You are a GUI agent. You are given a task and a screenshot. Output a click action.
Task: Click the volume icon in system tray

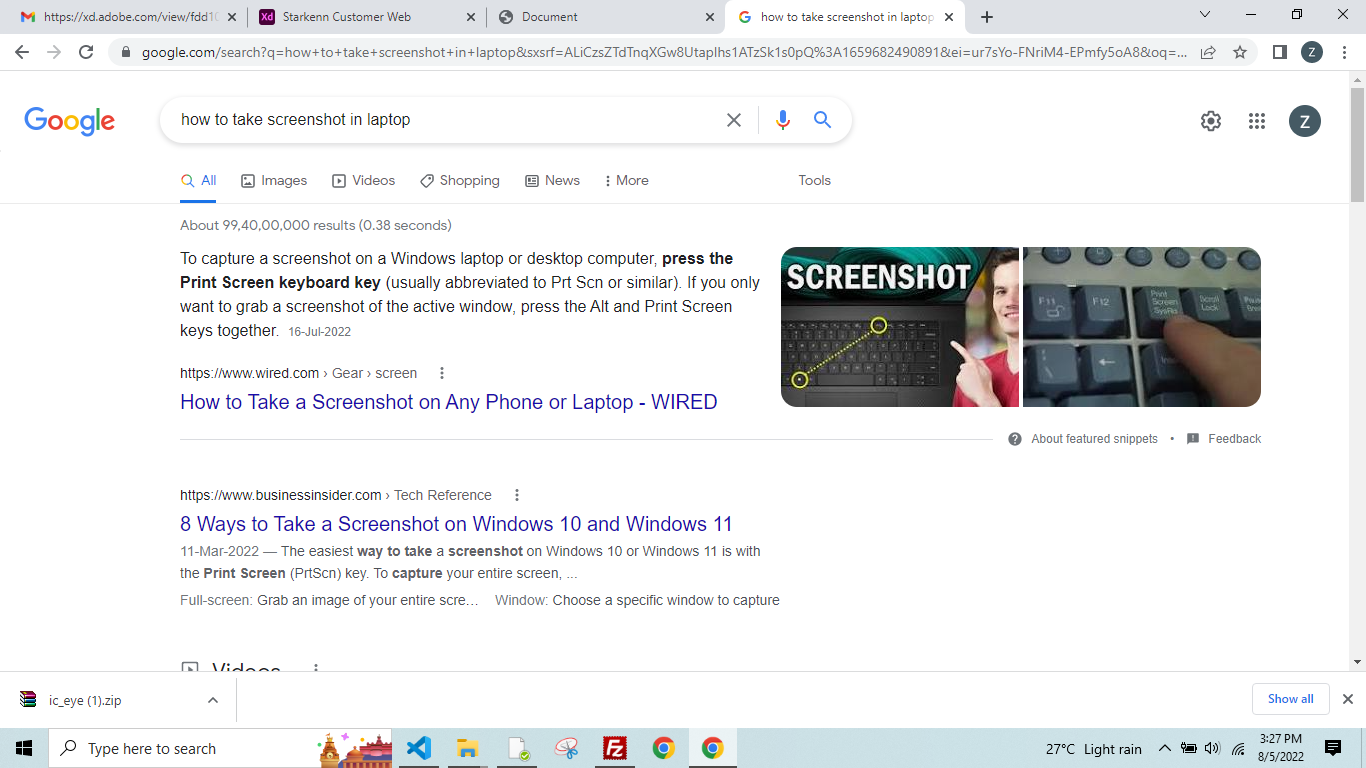(1213, 748)
